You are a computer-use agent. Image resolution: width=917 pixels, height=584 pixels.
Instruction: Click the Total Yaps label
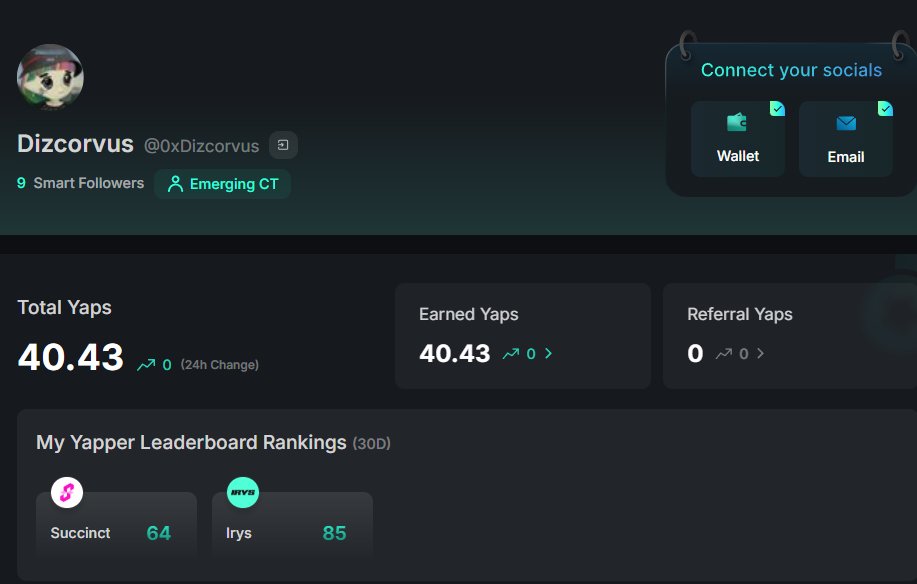[64, 307]
